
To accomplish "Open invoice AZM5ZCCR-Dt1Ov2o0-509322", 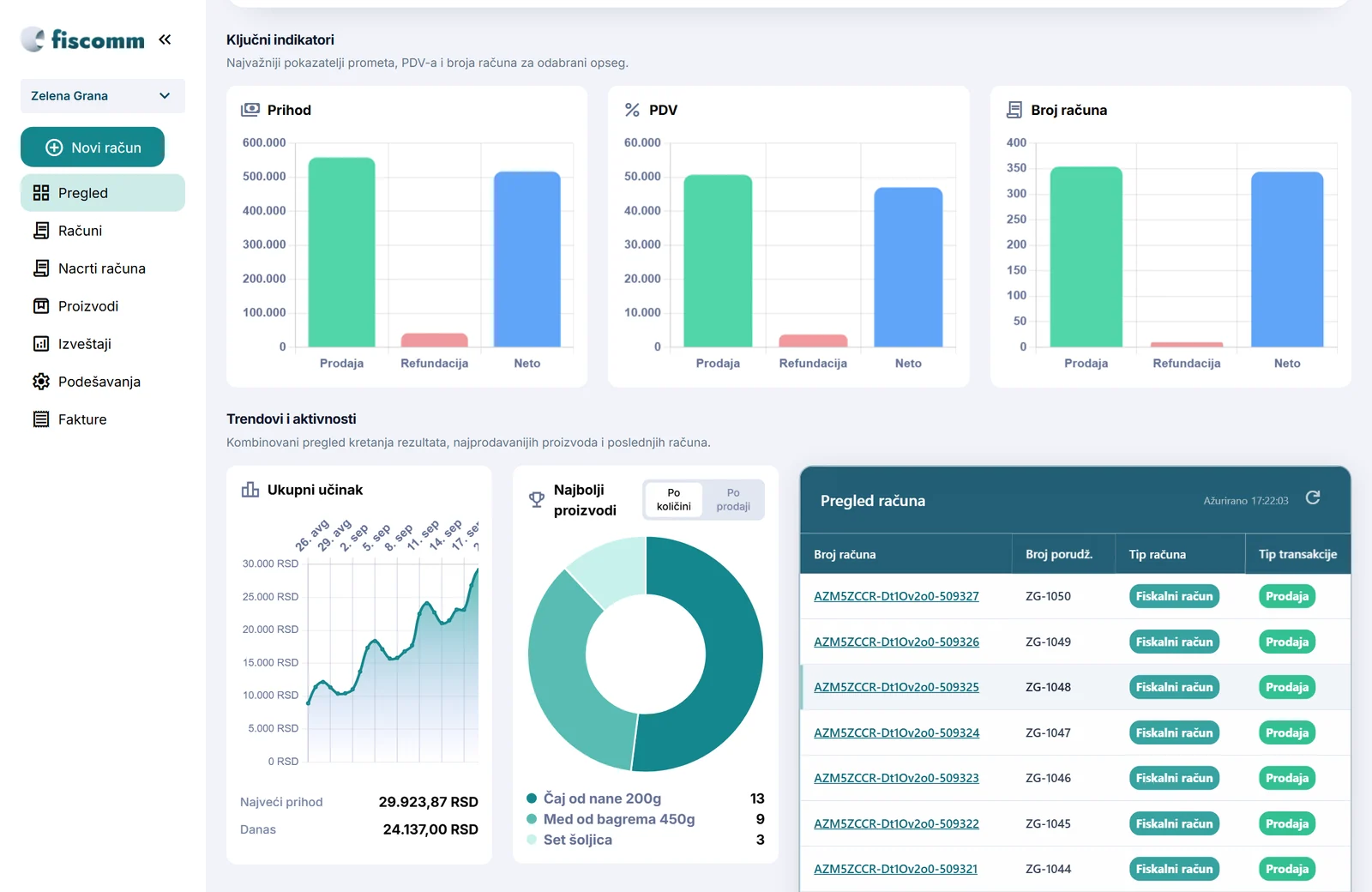I will [896, 823].
